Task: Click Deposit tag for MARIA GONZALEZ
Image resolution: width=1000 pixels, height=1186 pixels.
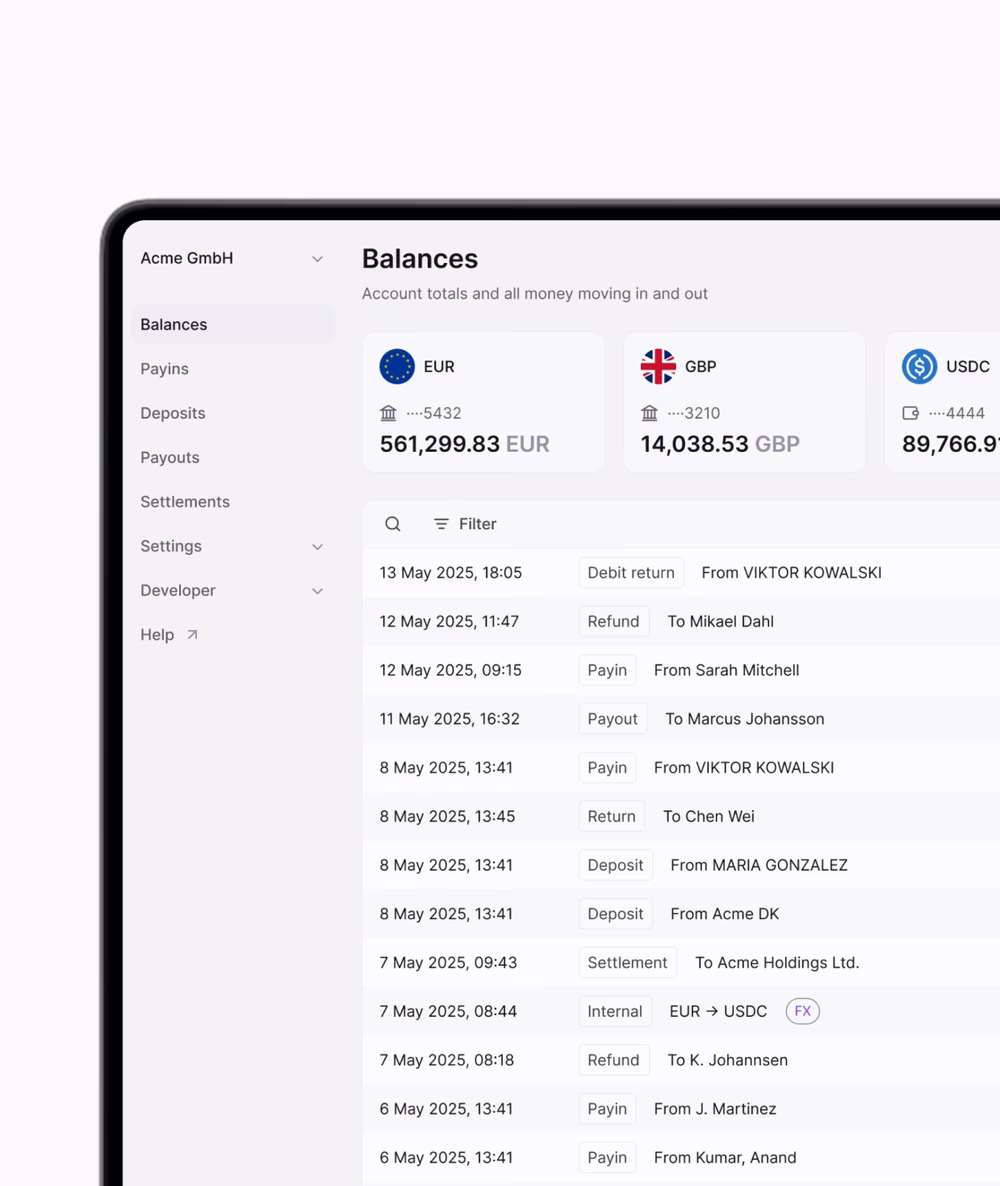Action: click(616, 865)
